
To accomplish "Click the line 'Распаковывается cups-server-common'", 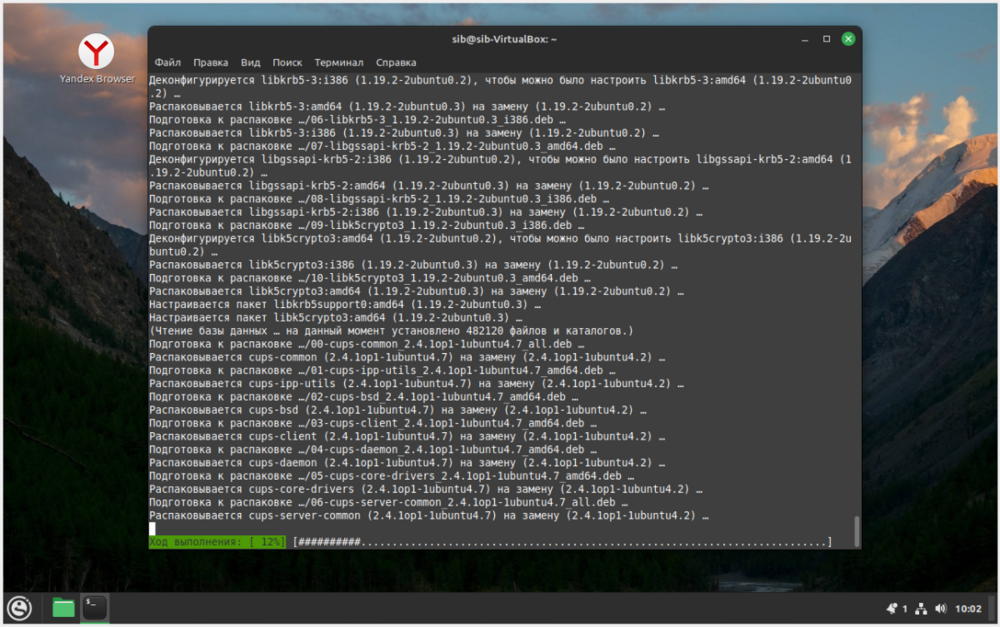I will [429, 516].
